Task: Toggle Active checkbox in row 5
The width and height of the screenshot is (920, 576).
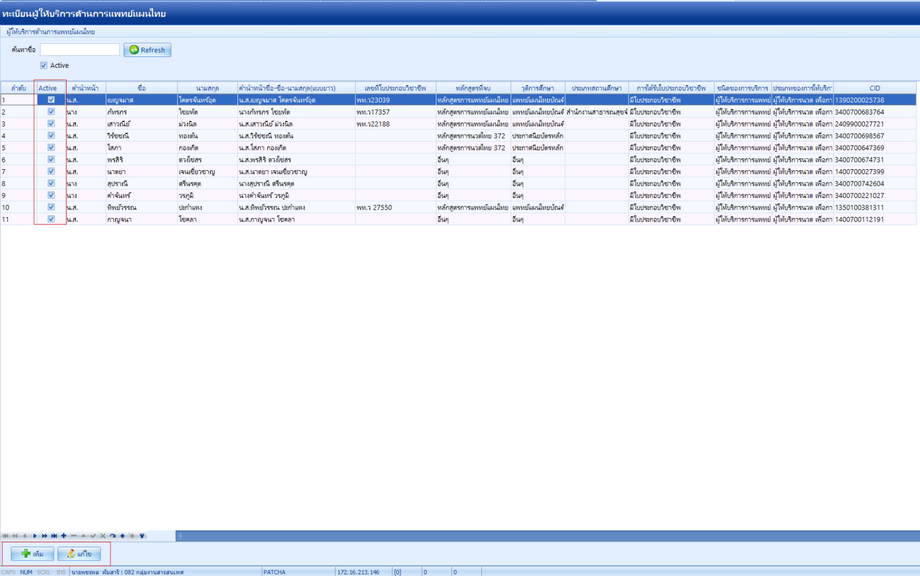Action: click(51, 147)
